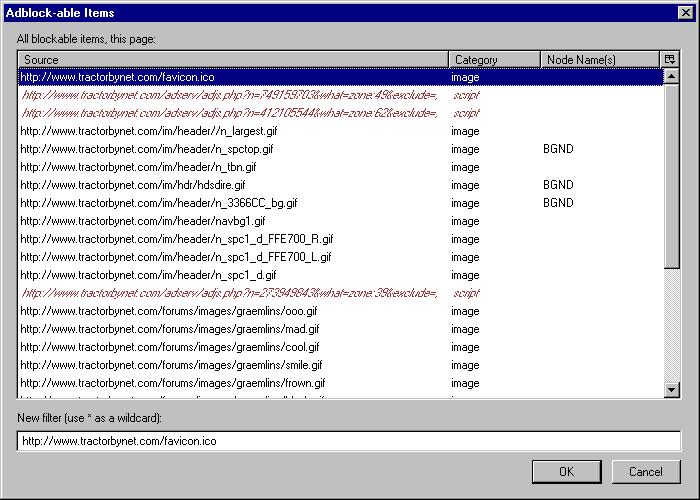The width and height of the screenshot is (700, 500).
Task: Select the n_spctop.gif row
Action: (x=341, y=149)
